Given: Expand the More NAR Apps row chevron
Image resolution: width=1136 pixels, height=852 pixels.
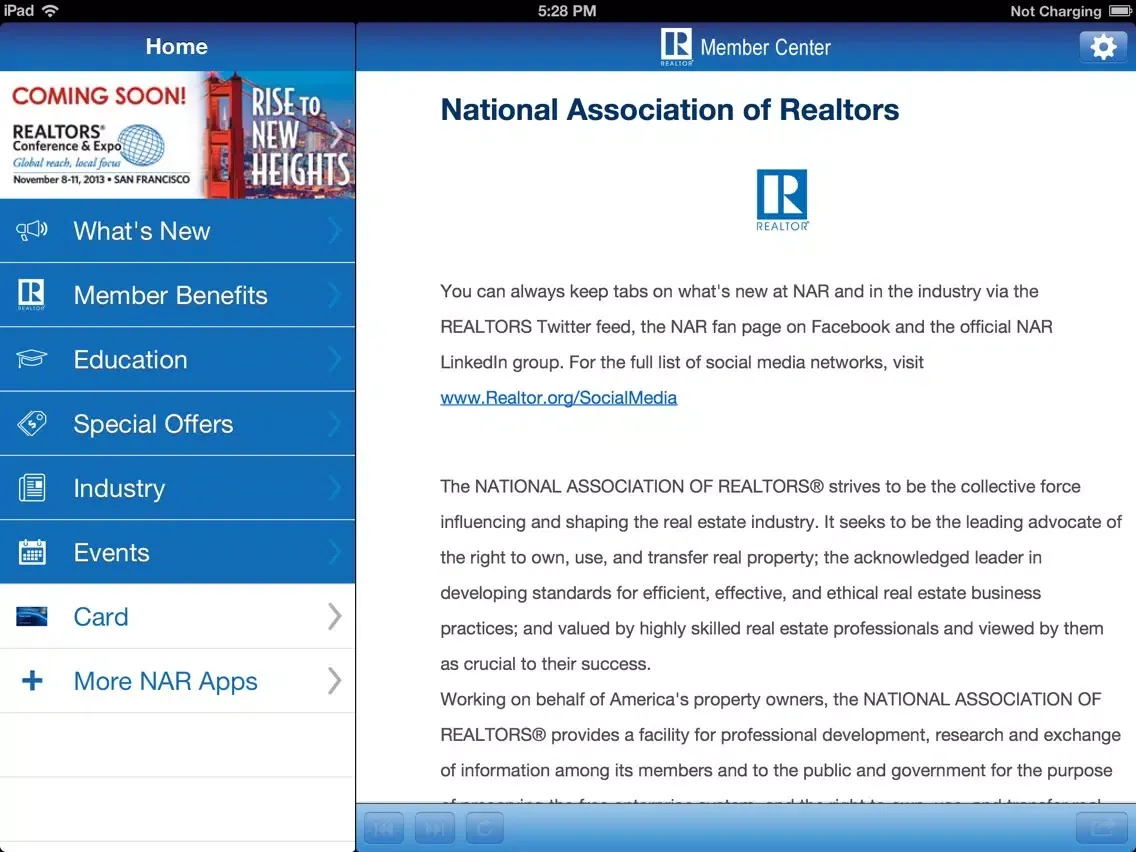Looking at the screenshot, I should tap(335, 681).
